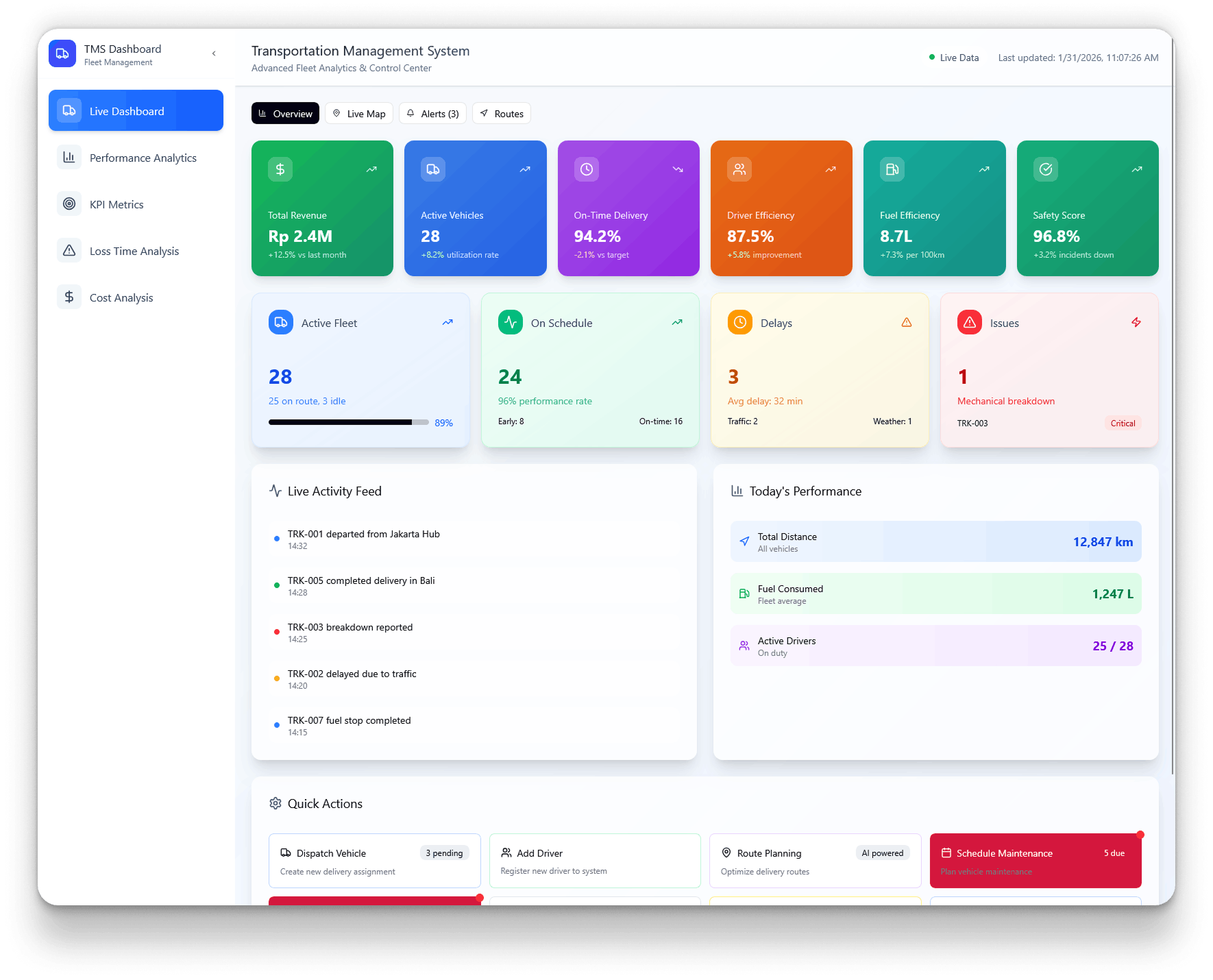Click the Loss Time Analysis warning icon
The width and height of the screenshot is (1213, 980).
[69, 250]
